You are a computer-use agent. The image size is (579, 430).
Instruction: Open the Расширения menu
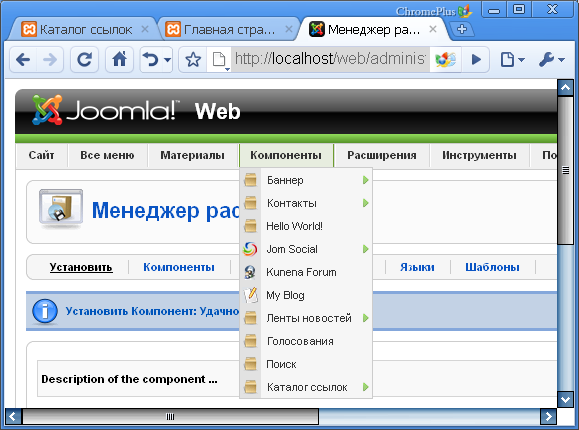click(381, 155)
